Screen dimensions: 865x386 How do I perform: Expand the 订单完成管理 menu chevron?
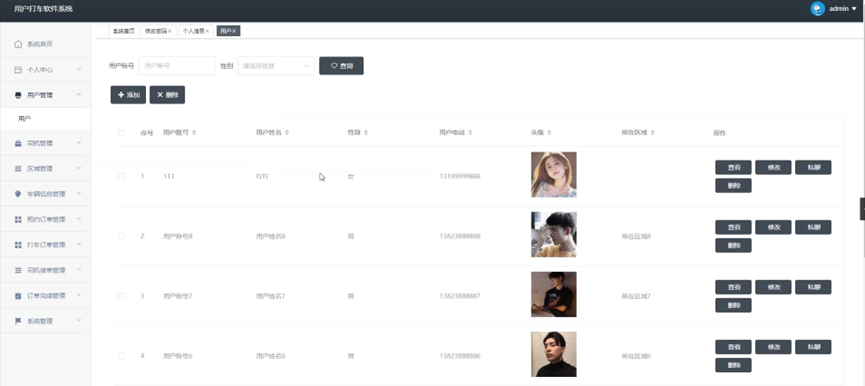pyautogui.click(x=79, y=296)
